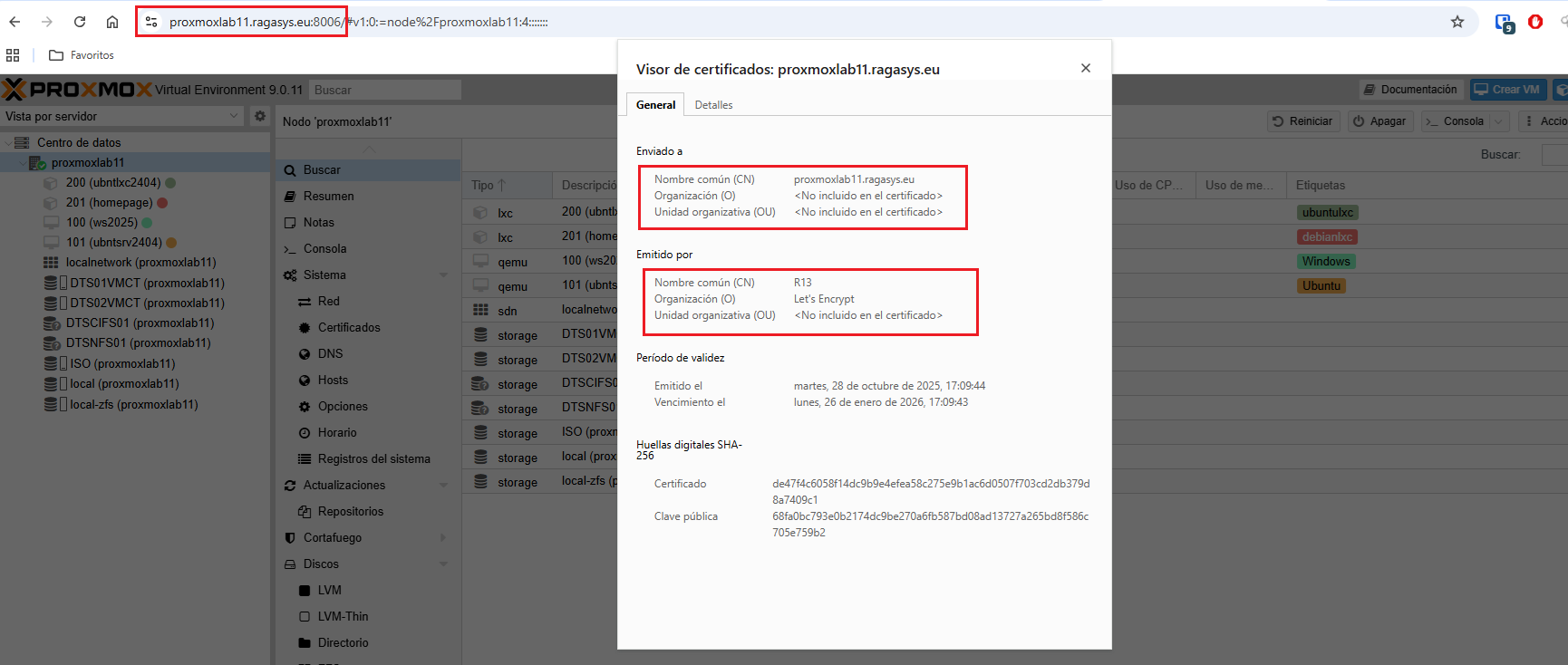Open Certificados in the node menu
Image resolution: width=1568 pixels, height=665 pixels.
click(368, 327)
